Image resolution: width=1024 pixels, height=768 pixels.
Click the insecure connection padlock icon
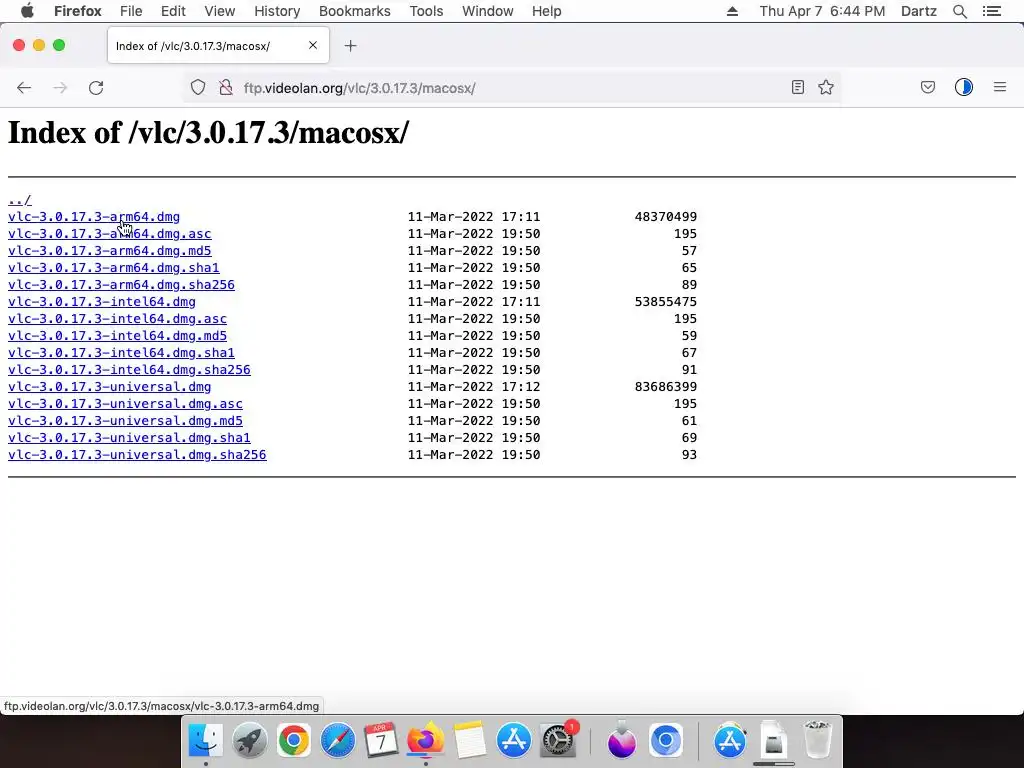click(226, 88)
